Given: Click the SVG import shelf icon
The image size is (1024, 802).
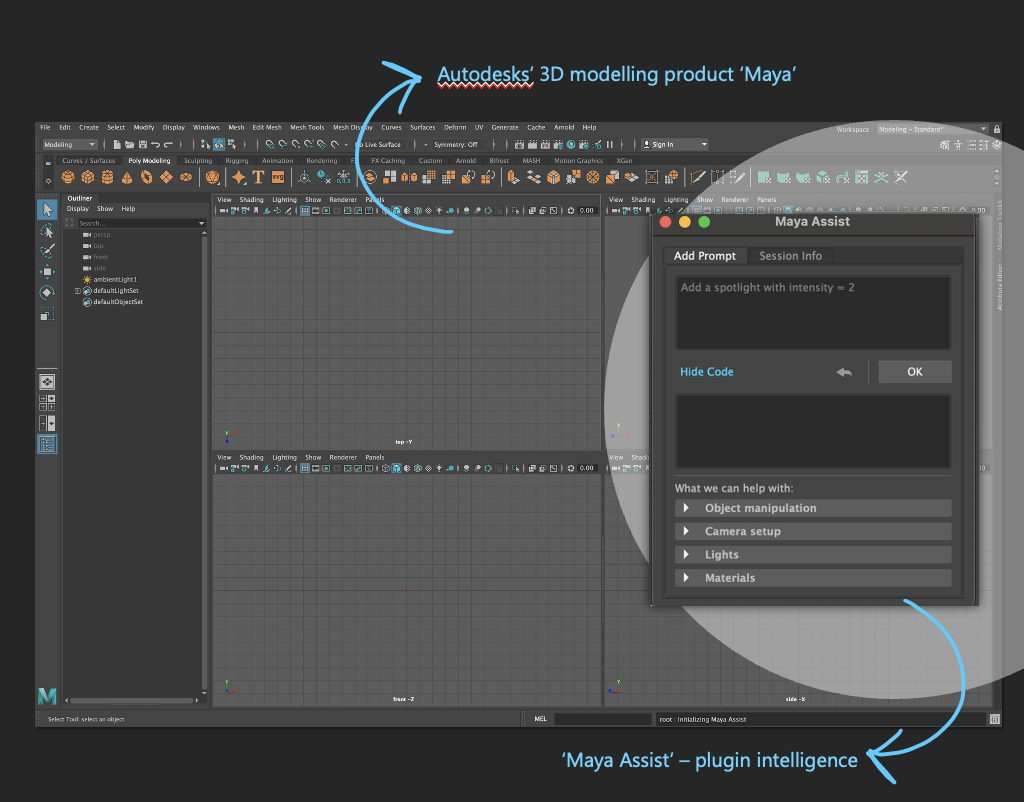Looking at the screenshot, I should pyautogui.click(x=278, y=177).
